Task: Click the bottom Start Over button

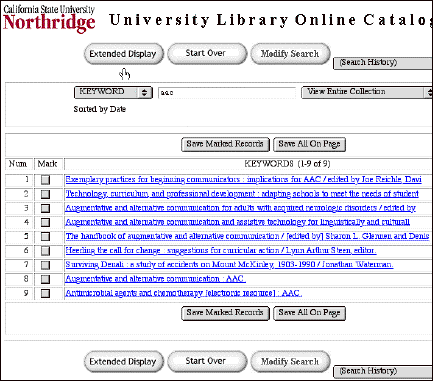Action: (207, 361)
